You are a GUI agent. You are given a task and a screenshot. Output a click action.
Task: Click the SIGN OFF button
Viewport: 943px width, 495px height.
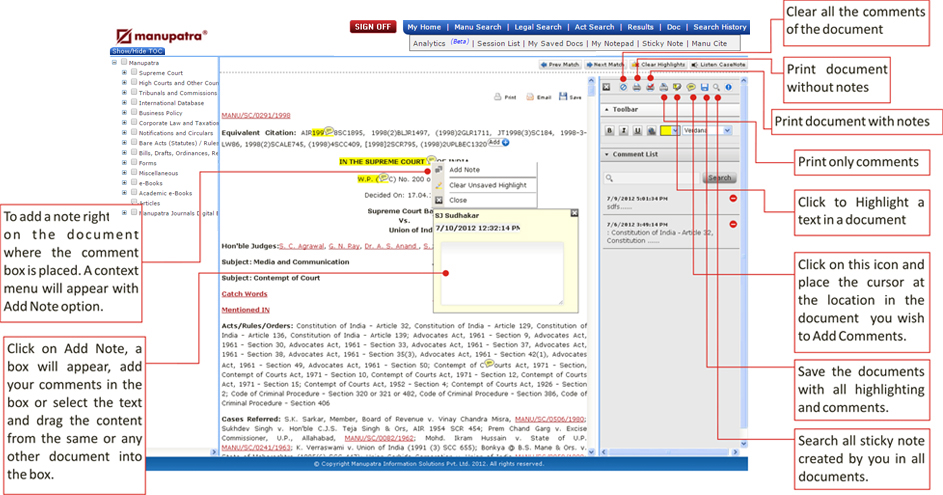click(372, 27)
